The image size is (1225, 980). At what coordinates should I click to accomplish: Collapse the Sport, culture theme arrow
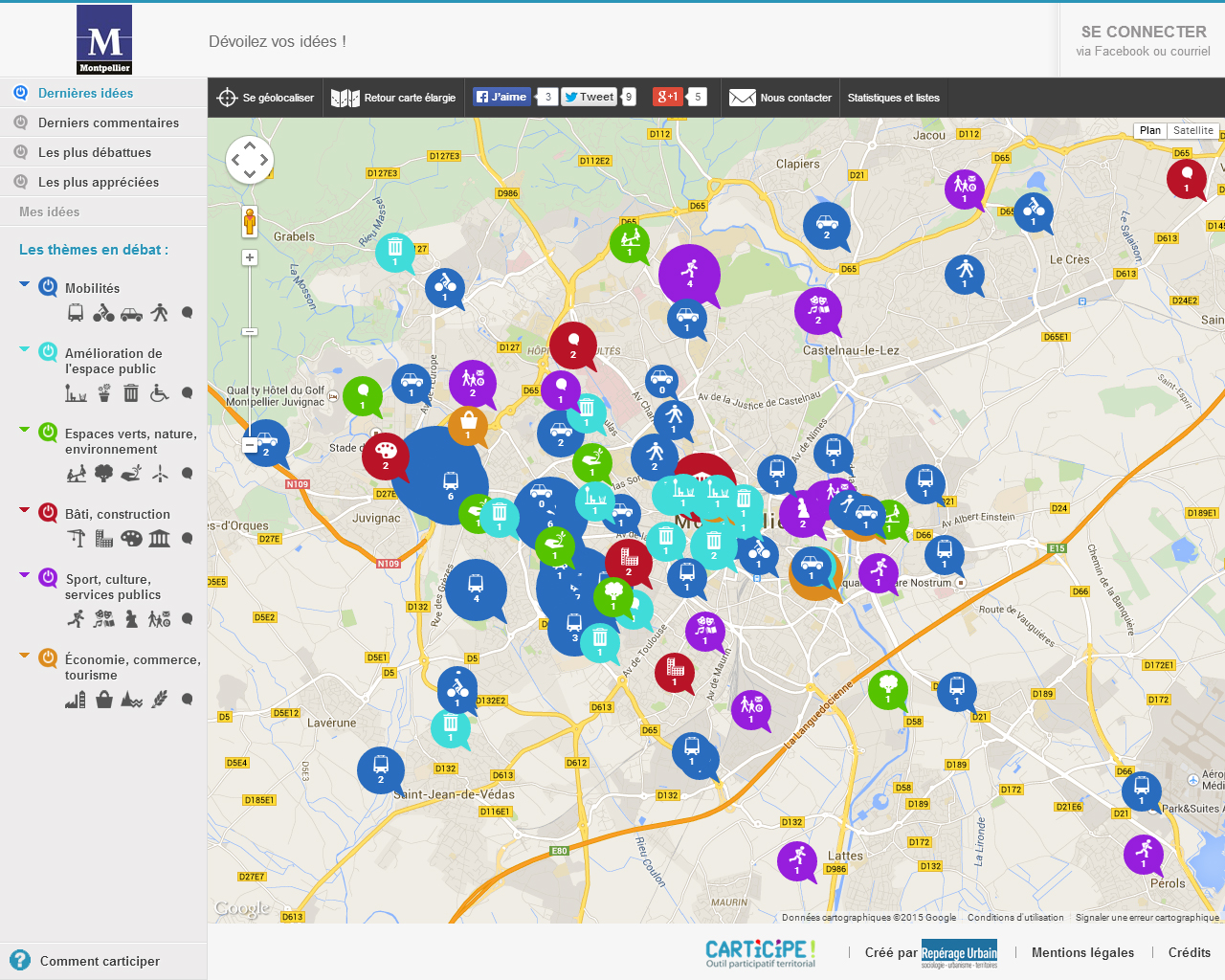(25, 575)
